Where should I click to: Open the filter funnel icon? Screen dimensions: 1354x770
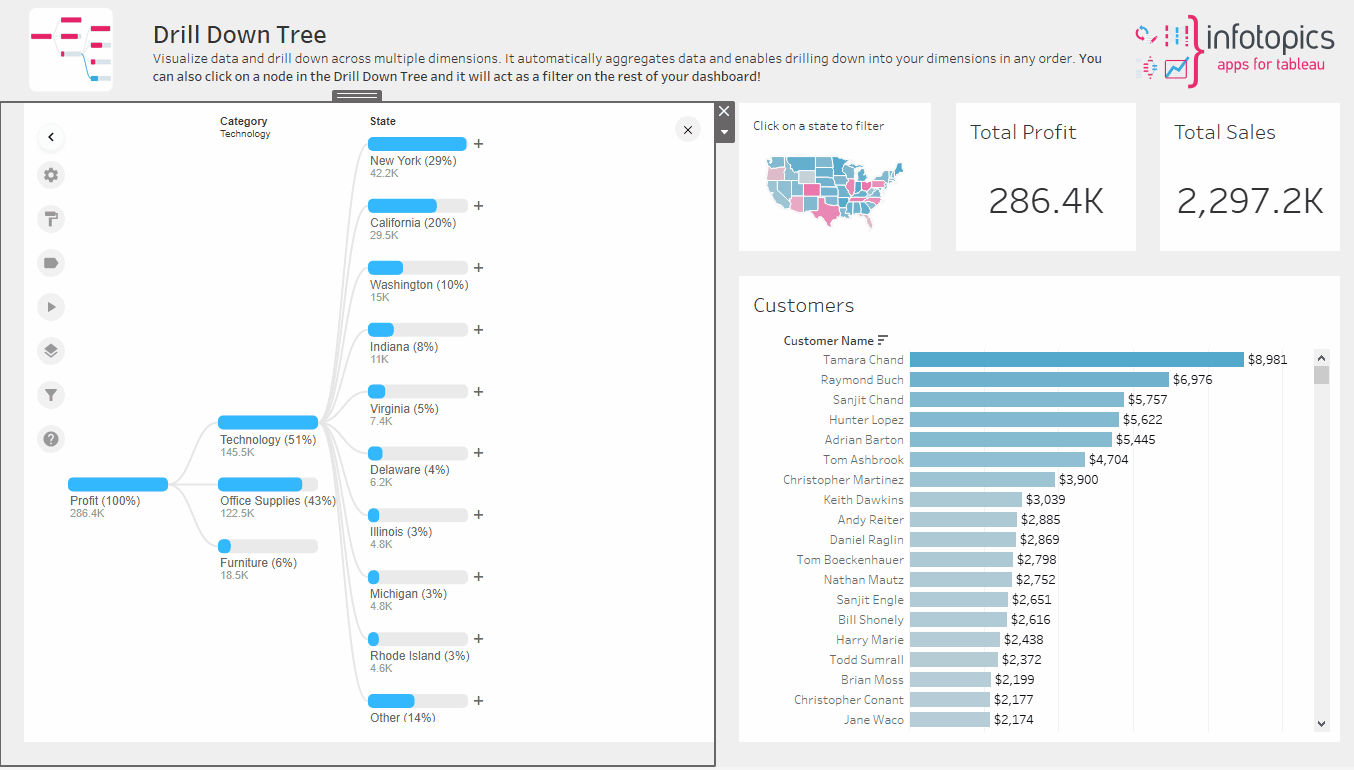point(51,395)
